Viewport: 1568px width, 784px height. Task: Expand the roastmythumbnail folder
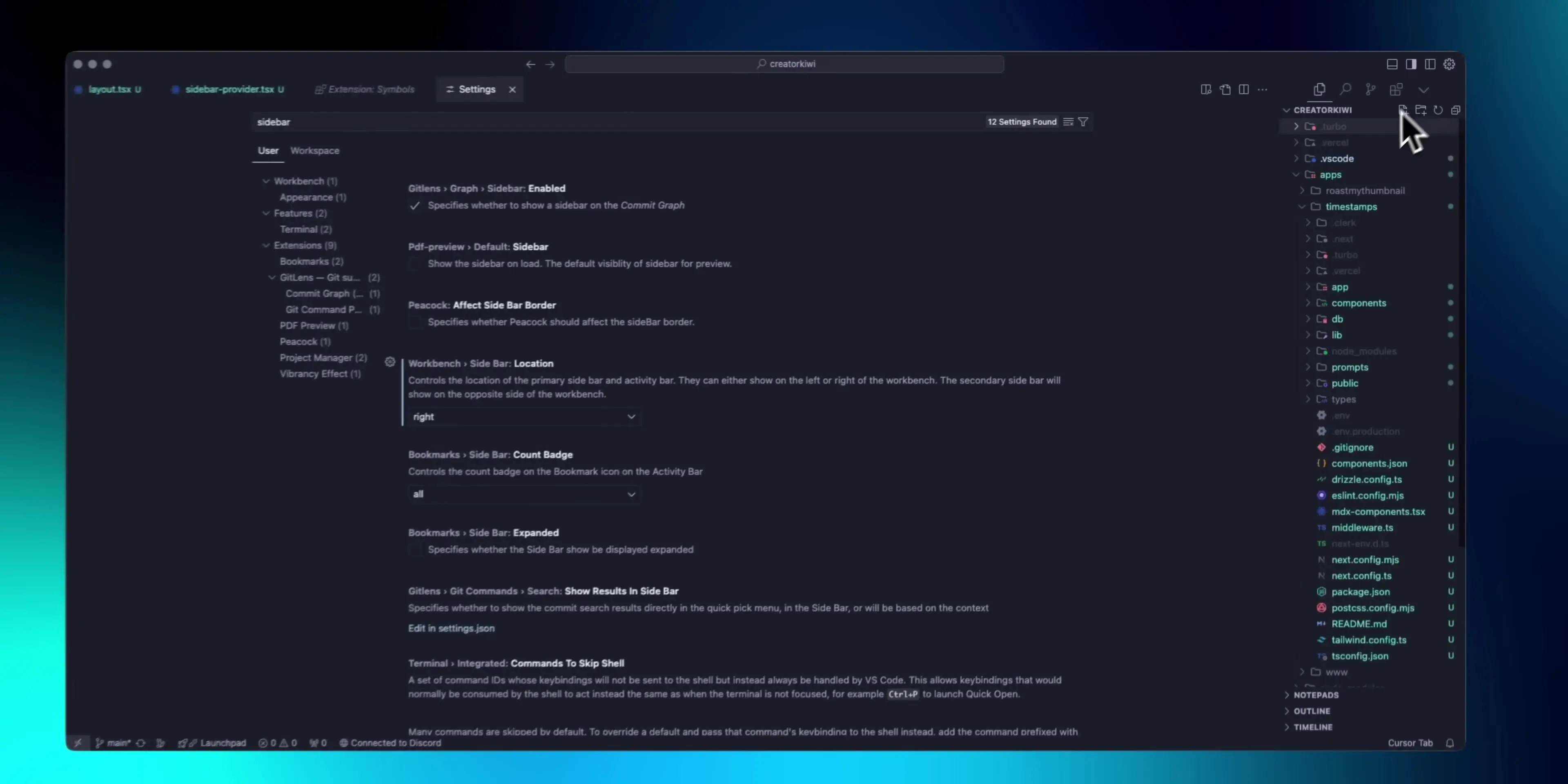click(x=1365, y=191)
